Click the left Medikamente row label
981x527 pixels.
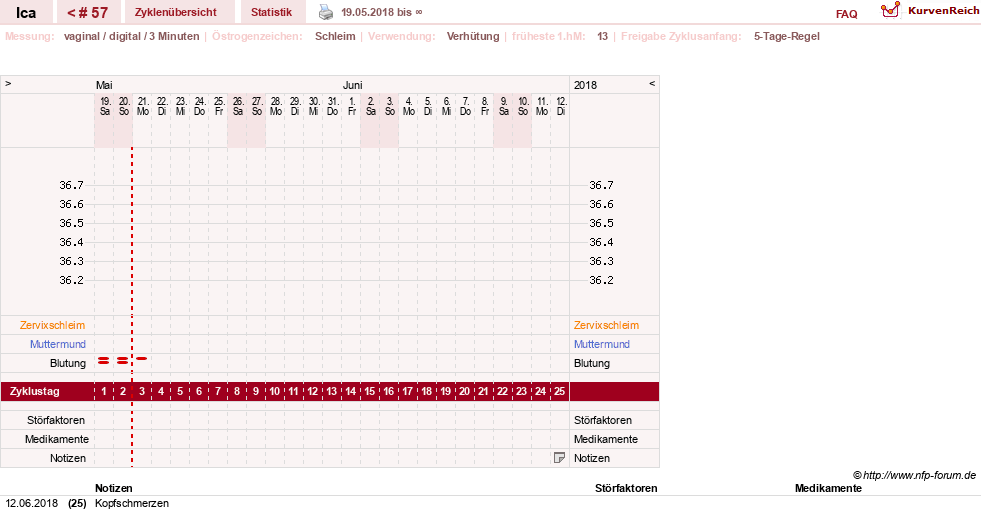pos(57,439)
